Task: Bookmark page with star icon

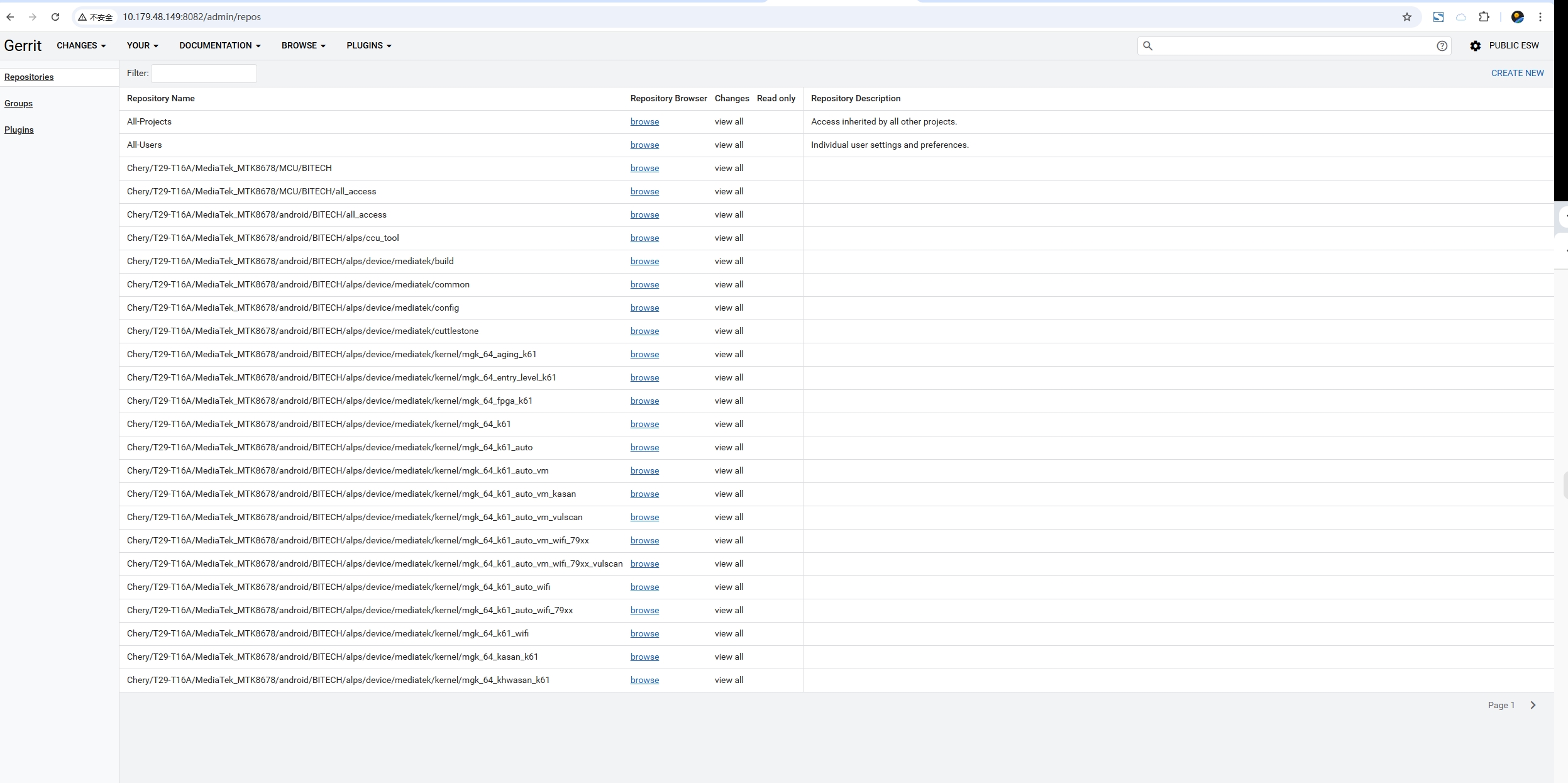Action: [1407, 17]
